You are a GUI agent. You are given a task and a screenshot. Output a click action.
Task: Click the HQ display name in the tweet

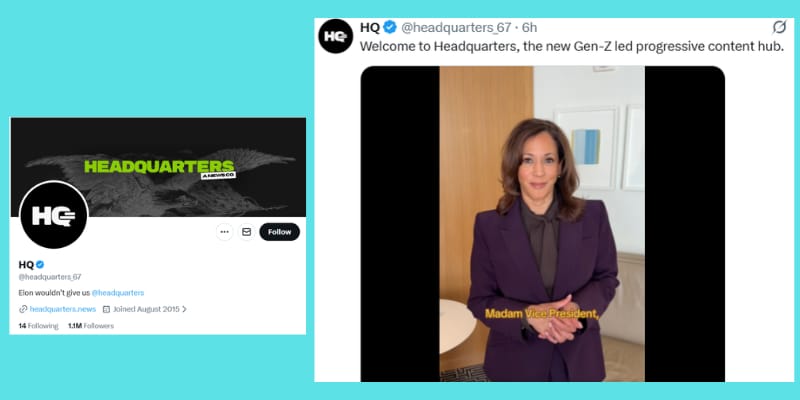370,28
